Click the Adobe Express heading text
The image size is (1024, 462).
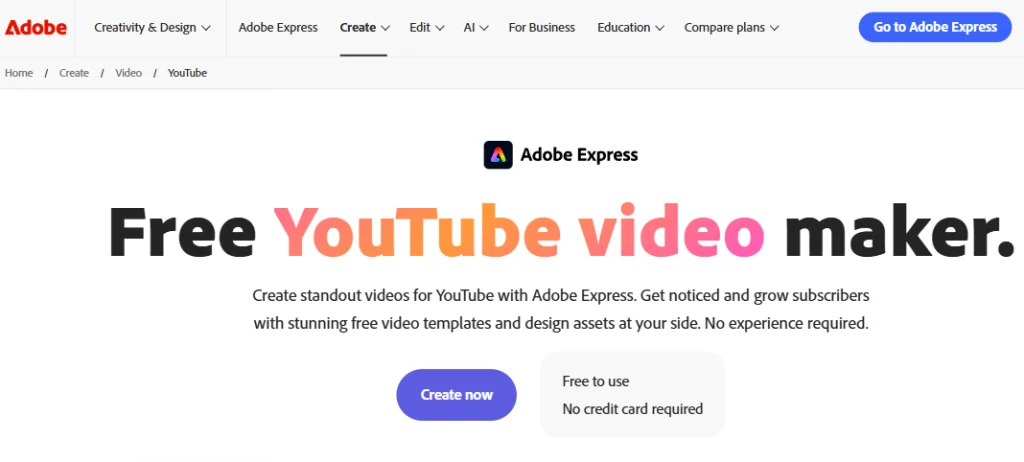(579, 155)
